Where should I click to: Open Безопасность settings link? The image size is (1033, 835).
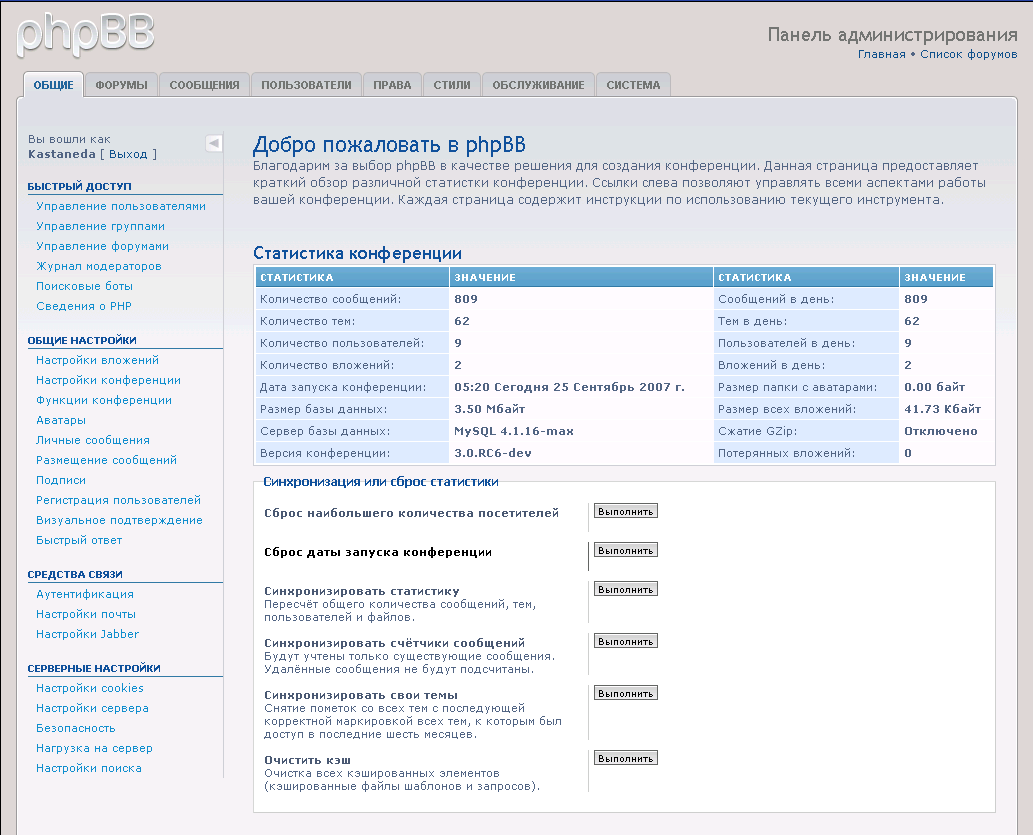pos(76,728)
